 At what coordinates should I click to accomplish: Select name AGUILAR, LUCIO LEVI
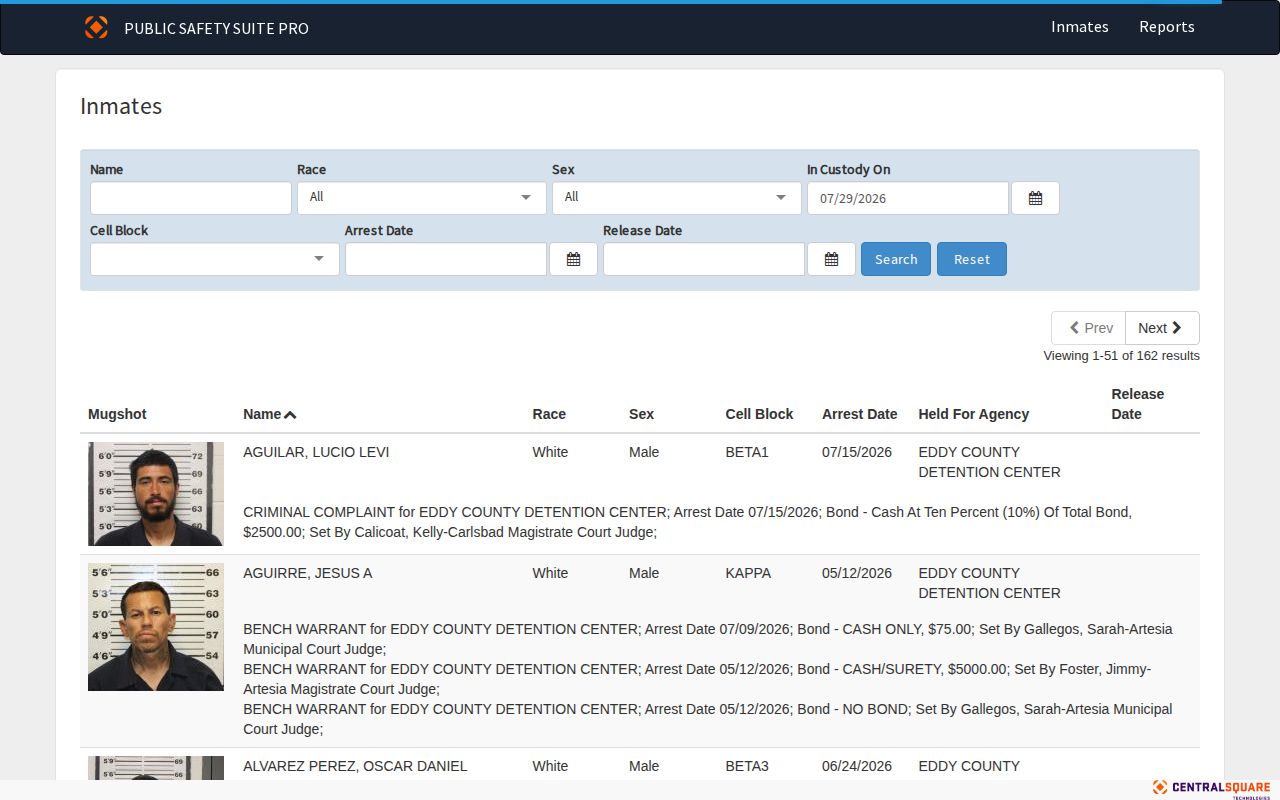pos(316,452)
